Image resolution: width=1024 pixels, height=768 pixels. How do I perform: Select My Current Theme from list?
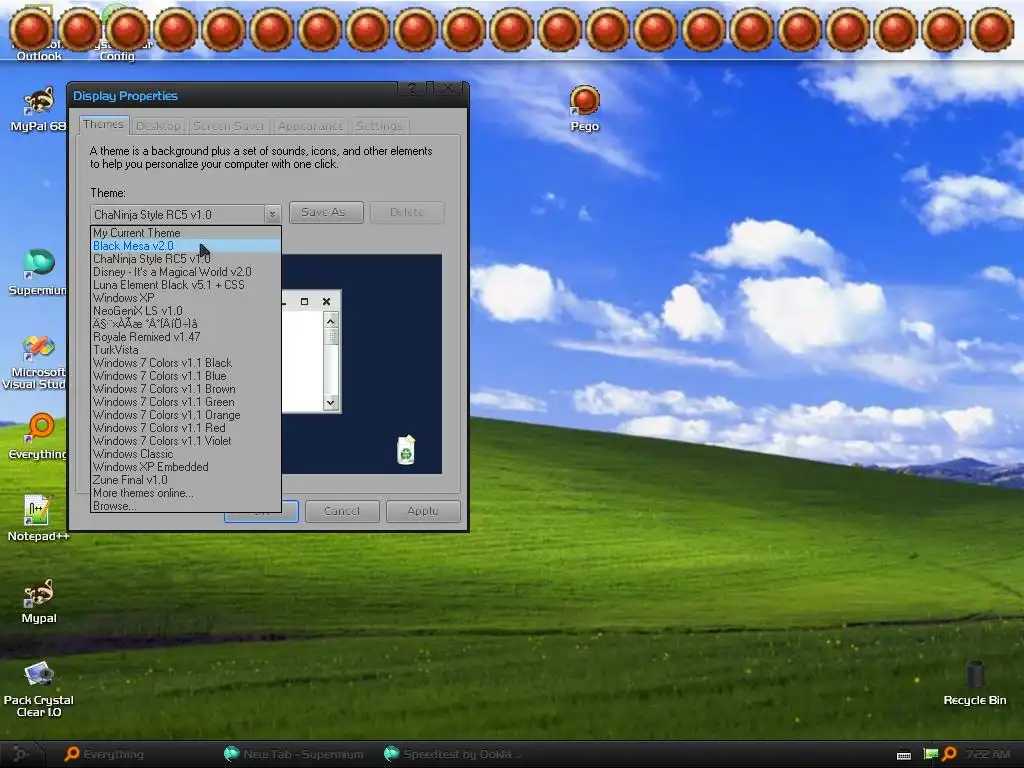point(185,232)
